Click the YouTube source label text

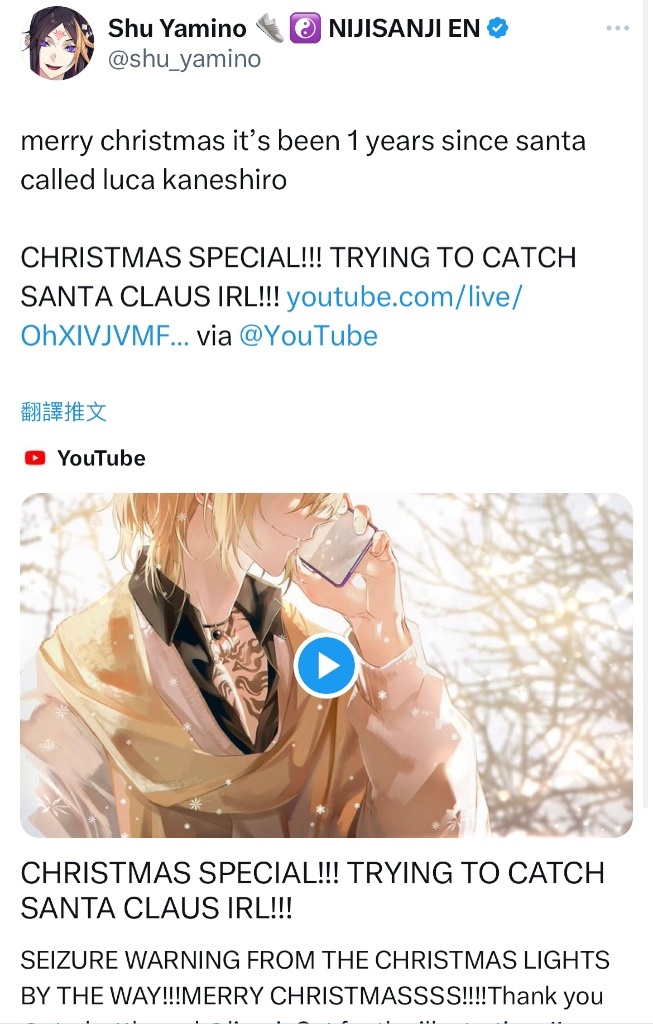(101, 458)
